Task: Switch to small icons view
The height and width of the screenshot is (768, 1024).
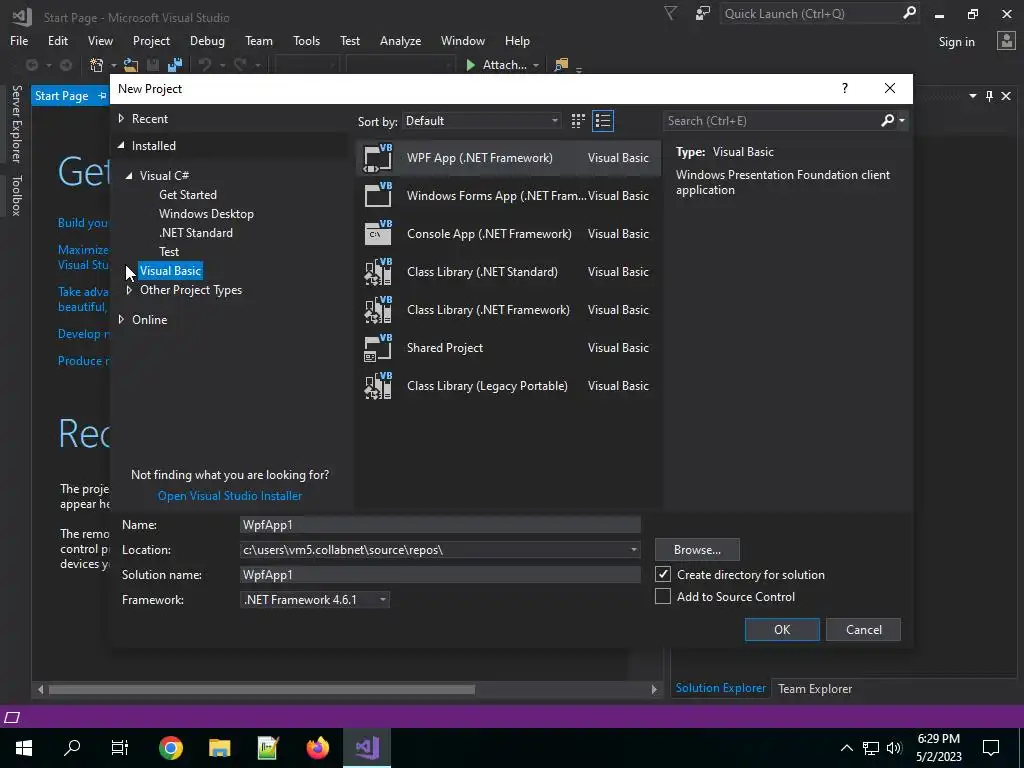Action: coord(578,121)
